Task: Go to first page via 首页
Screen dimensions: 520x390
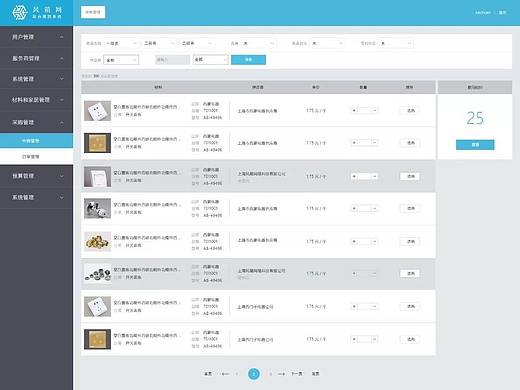Action: [208, 374]
